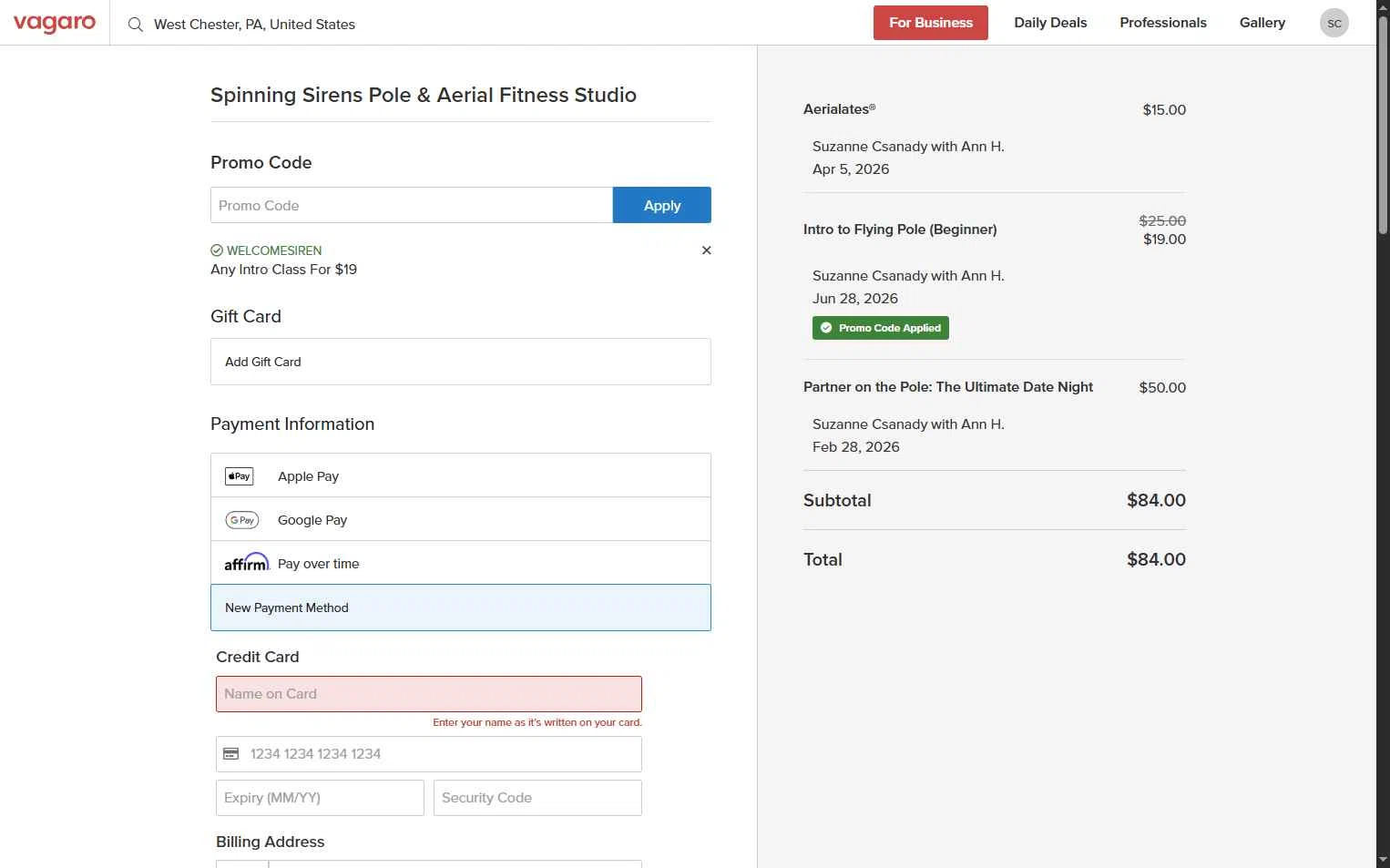Image resolution: width=1390 pixels, height=868 pixels.
Task: Click the Name on Card field
Action: pyautogui.click(x=429, y=694)
